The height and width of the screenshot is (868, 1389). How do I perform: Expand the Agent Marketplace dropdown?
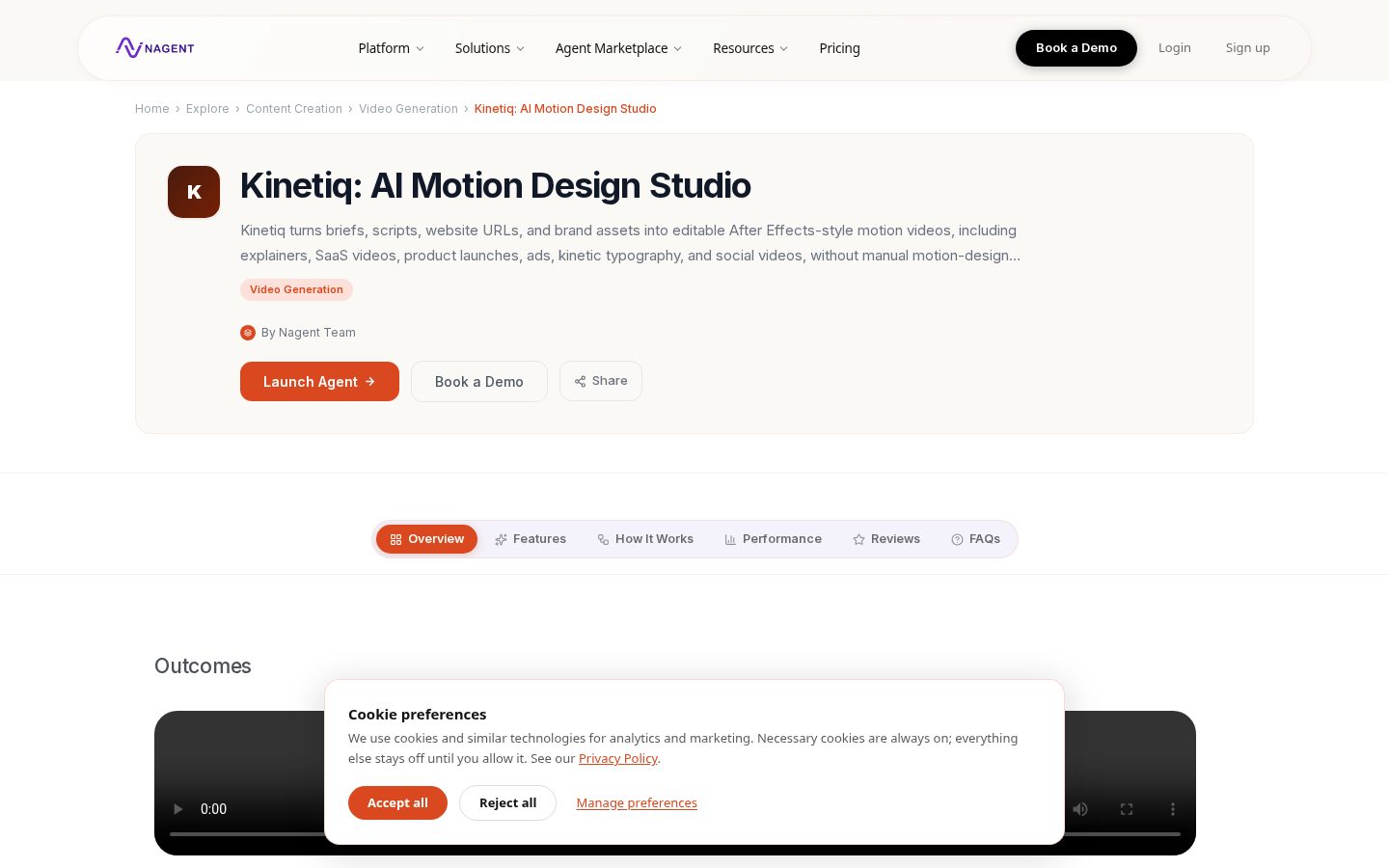coord(618,48)
